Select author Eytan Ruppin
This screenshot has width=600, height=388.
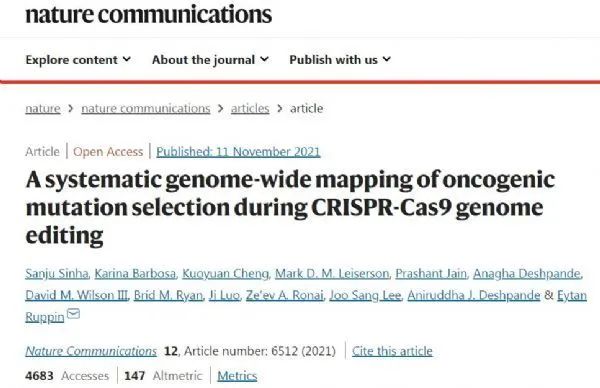tap(572, 295)
